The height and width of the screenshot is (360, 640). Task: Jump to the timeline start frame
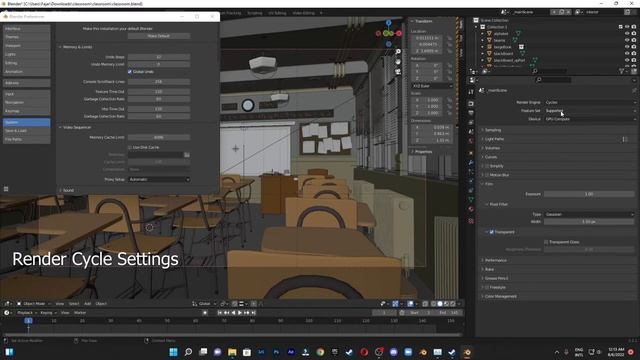coord(220,313)
